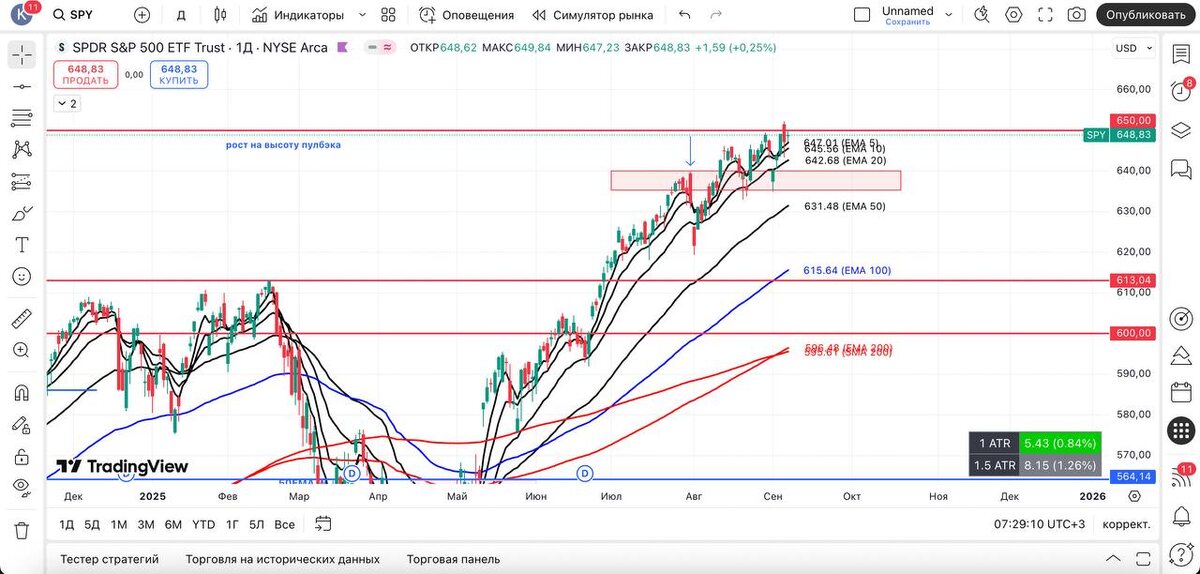Click the Сохранить link under Unnamed
This screenshot has height=574, width=1200.
coord(907,22)
